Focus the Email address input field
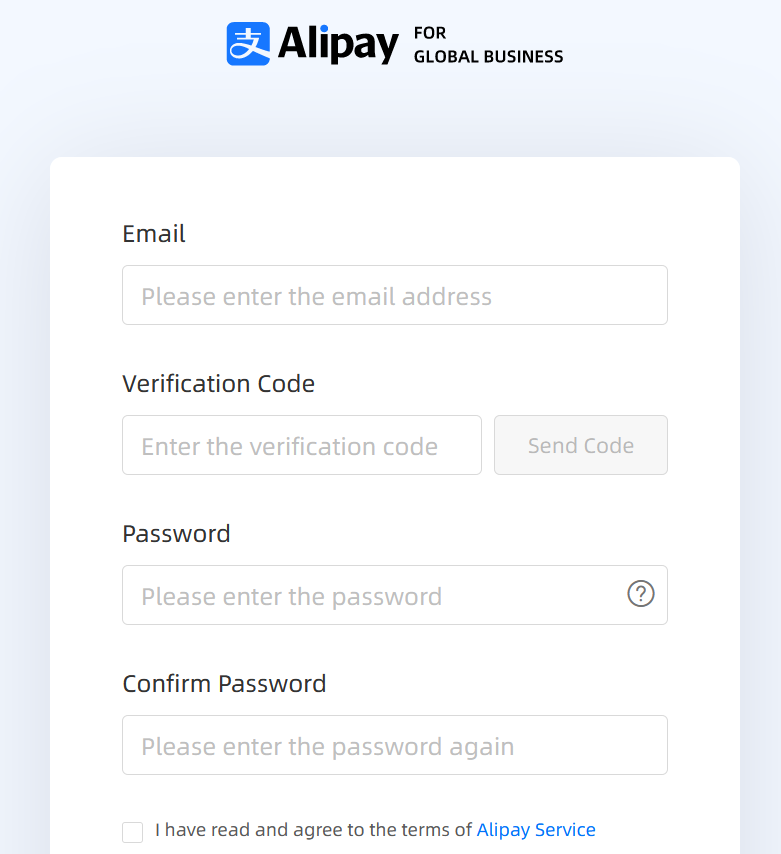Viewport: 781px width, 854px height. tap(394, 295)
